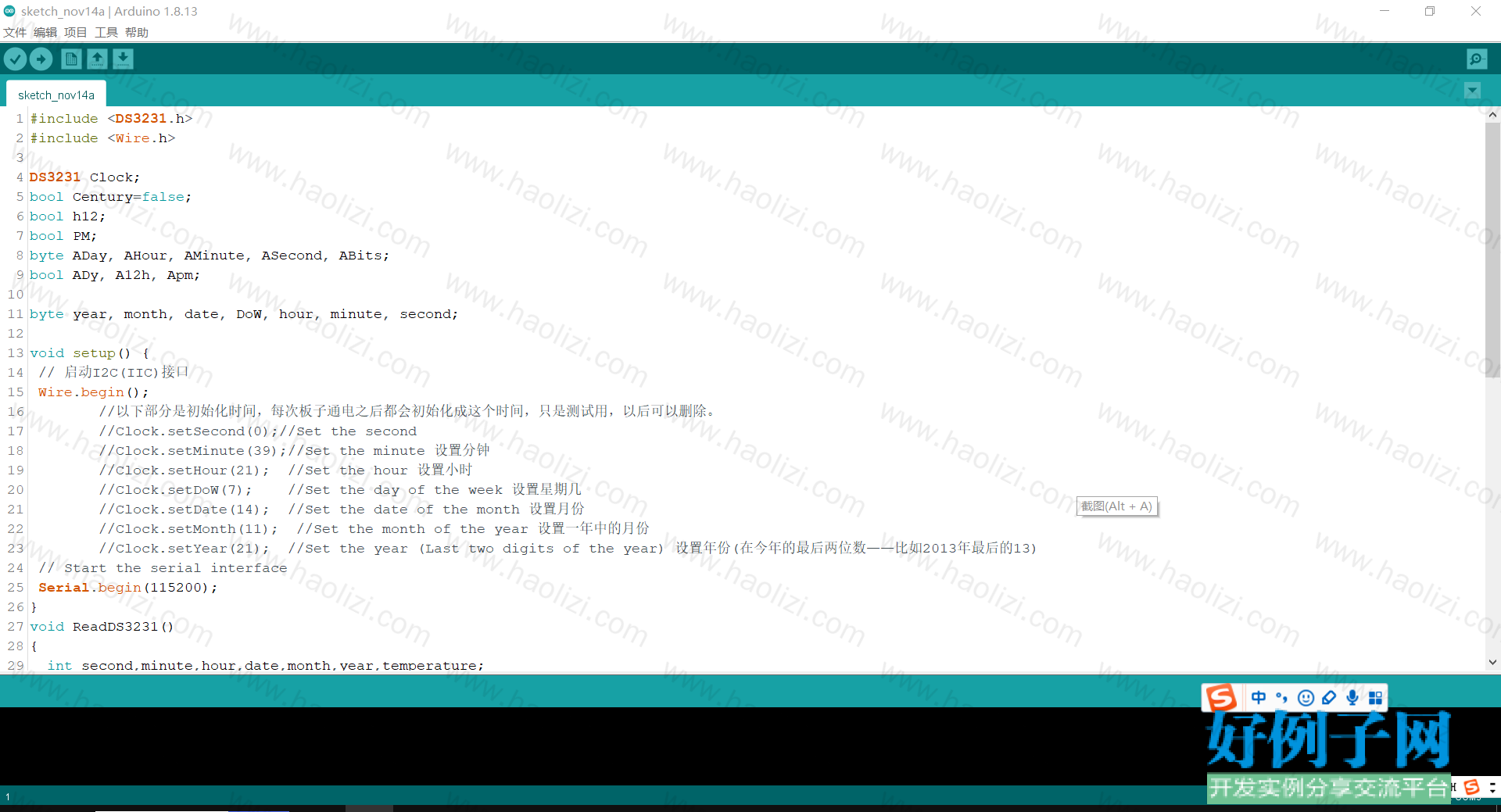Toggle Chinese input mode 中 icon
The height and width of the screenshot is (812, 1501).
tap(1259, 698)
